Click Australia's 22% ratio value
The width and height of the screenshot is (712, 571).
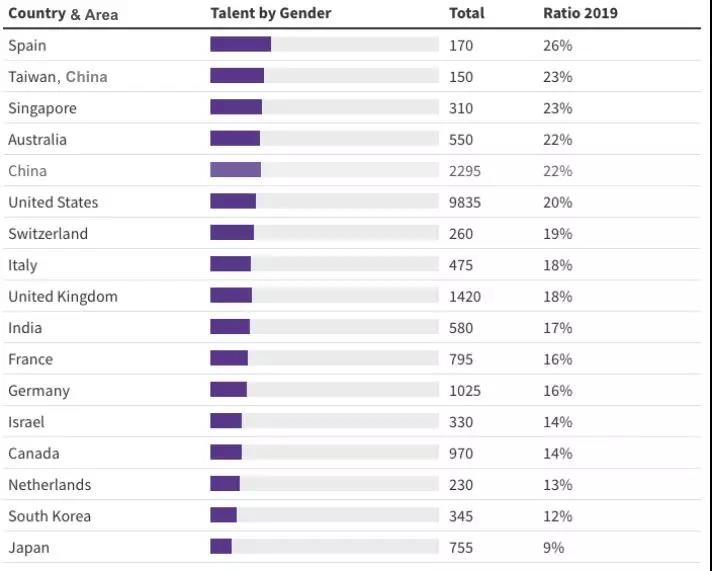[x=558, y=139]
